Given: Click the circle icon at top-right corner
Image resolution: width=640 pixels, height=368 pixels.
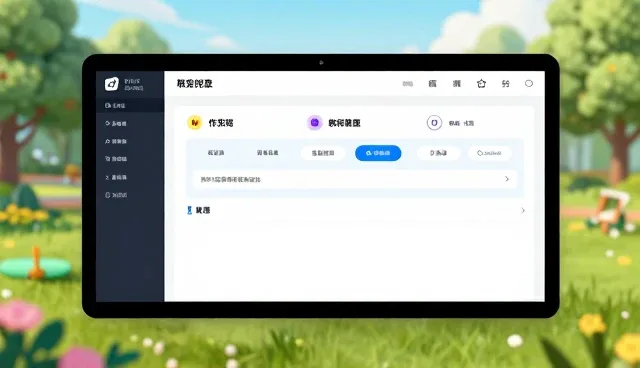Looking at the screenshot, I should point(529,84).
